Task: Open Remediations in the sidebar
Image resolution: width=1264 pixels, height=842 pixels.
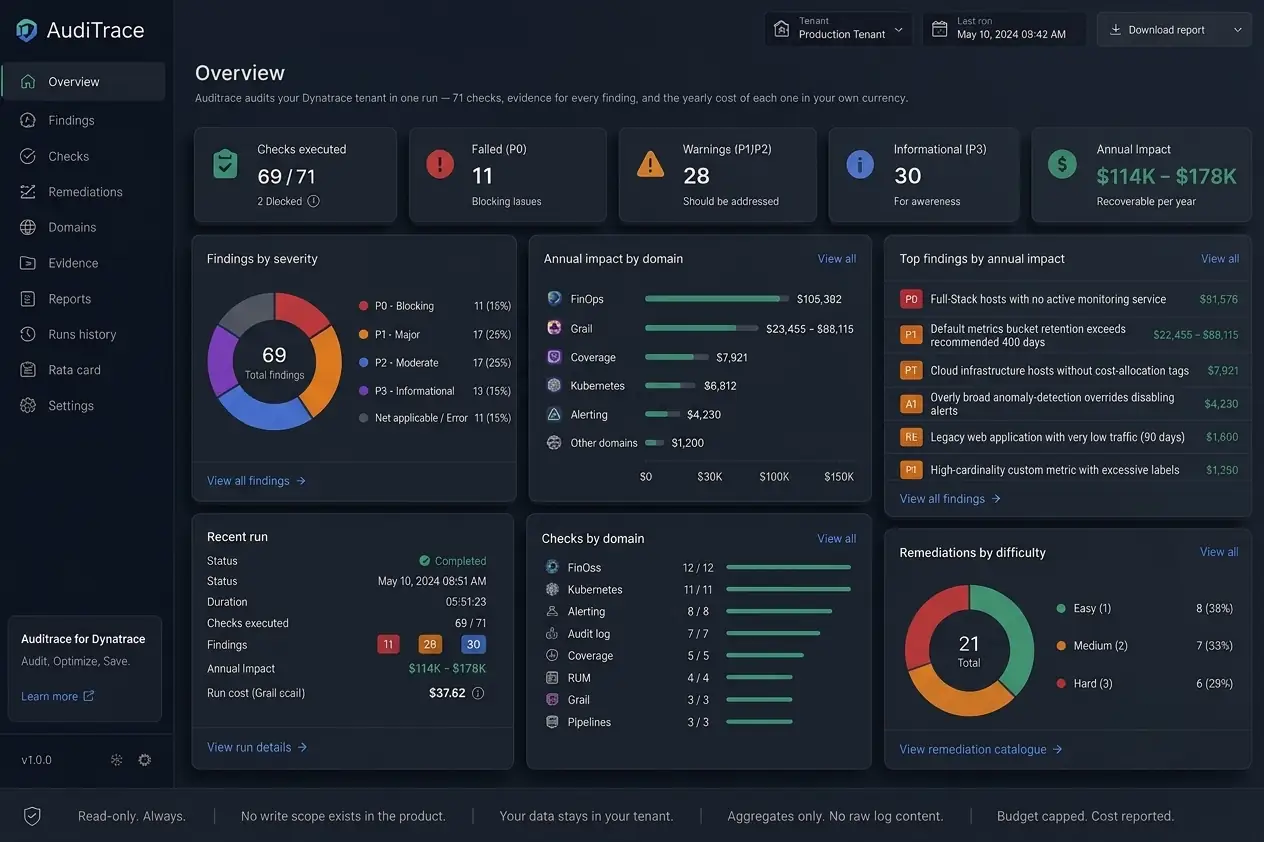Action: pyautogui.click(x=83, y=192)
